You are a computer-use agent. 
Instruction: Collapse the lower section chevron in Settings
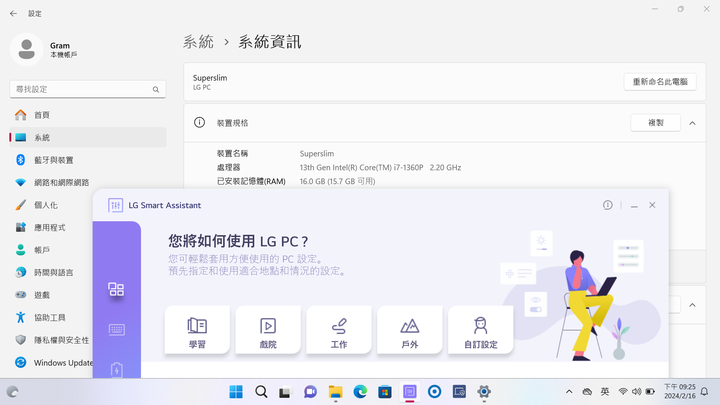(692, 305)
